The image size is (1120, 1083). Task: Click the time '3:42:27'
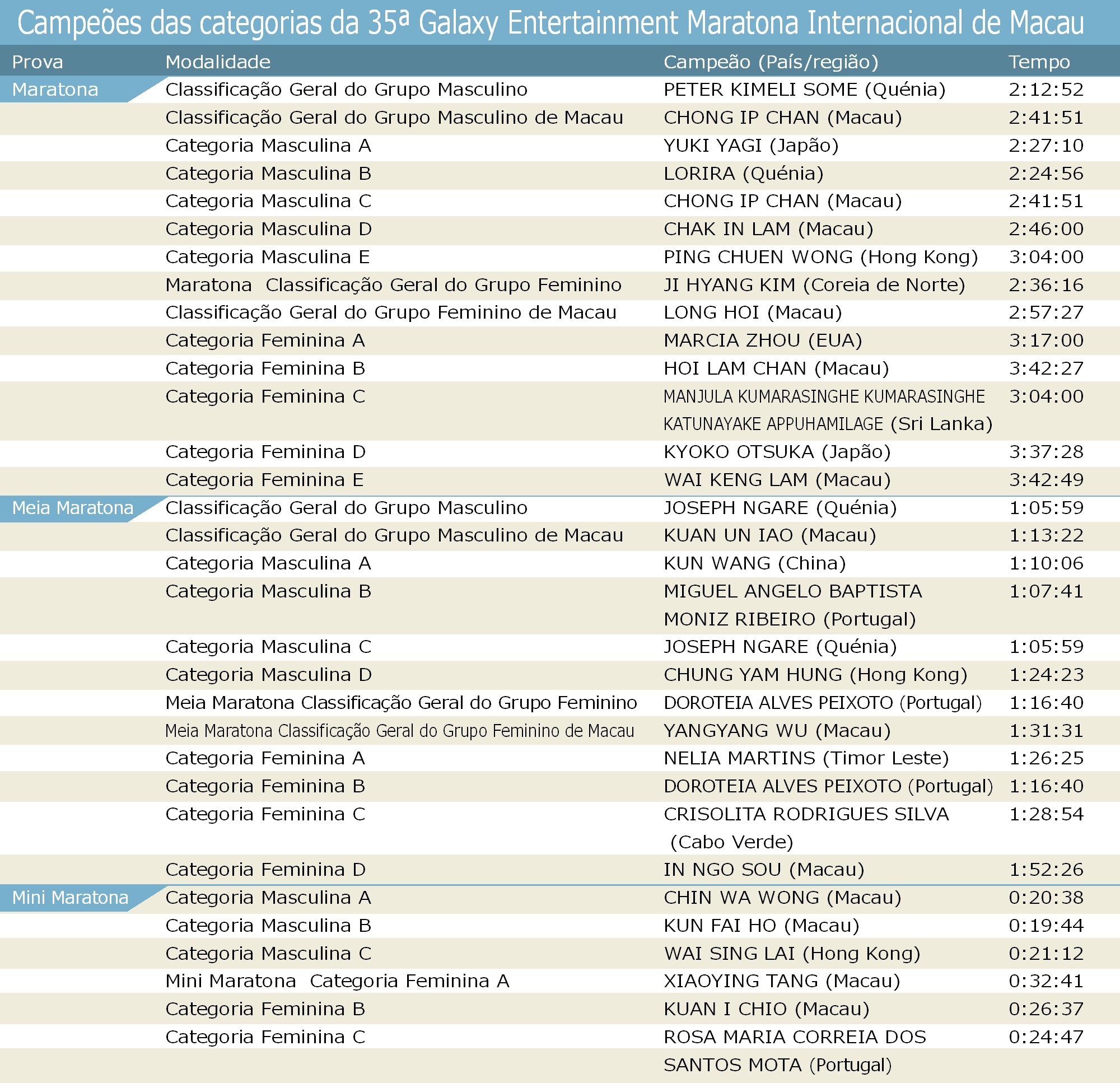pos(1046,368)
